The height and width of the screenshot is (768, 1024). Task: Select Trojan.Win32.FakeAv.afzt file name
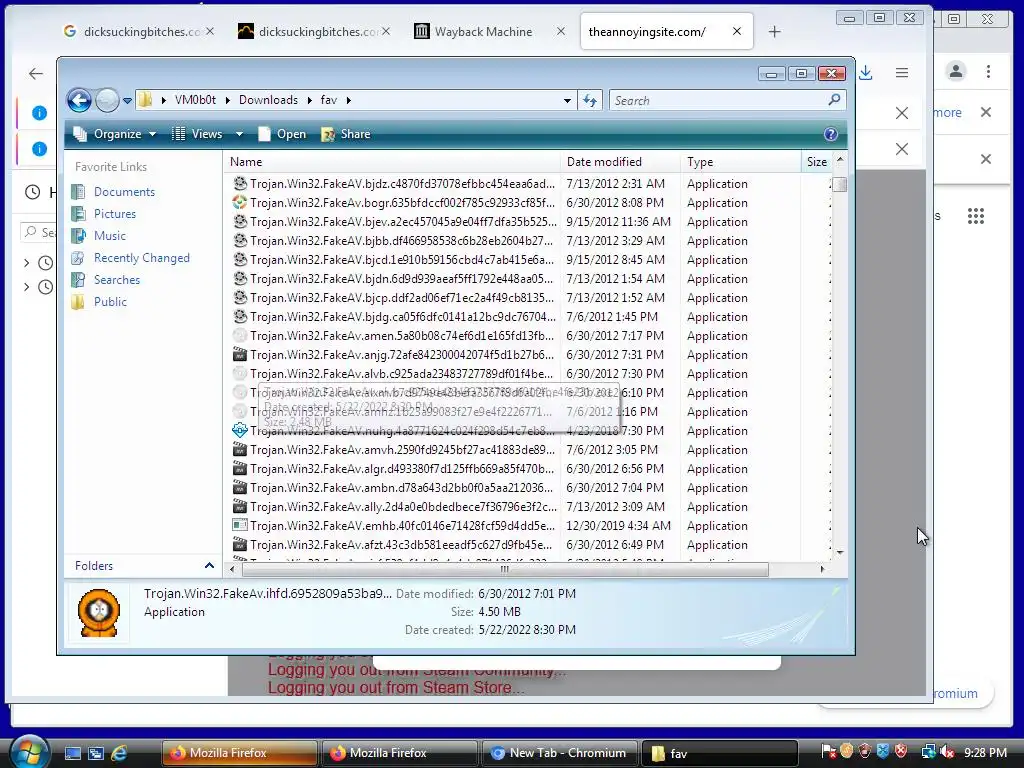pyautogui.click(x=401, y=545)
